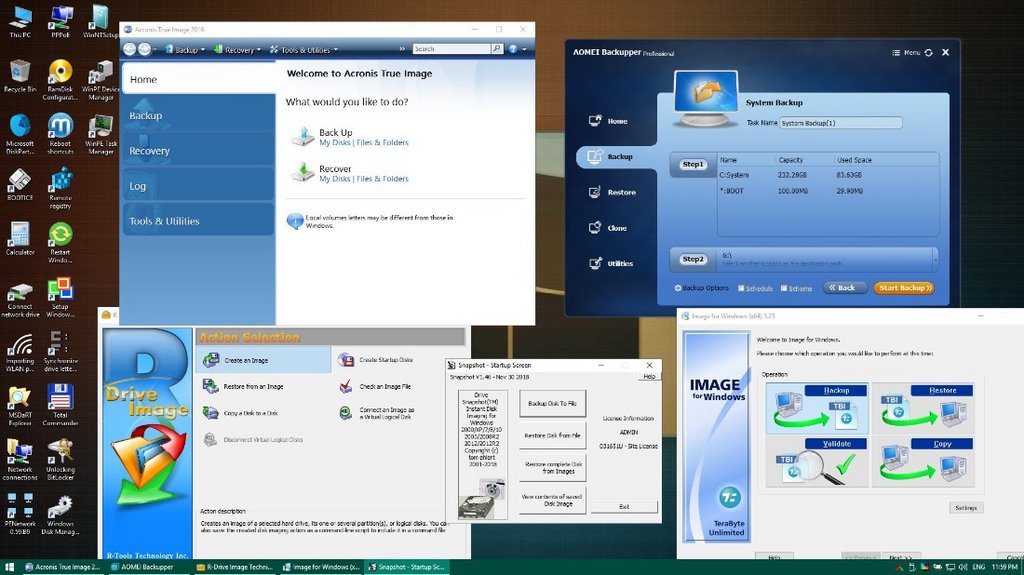This screenshot has width=1024, height=575.
Task: Select the Create an Image icon in R-Drive
Action: point(211,360)
